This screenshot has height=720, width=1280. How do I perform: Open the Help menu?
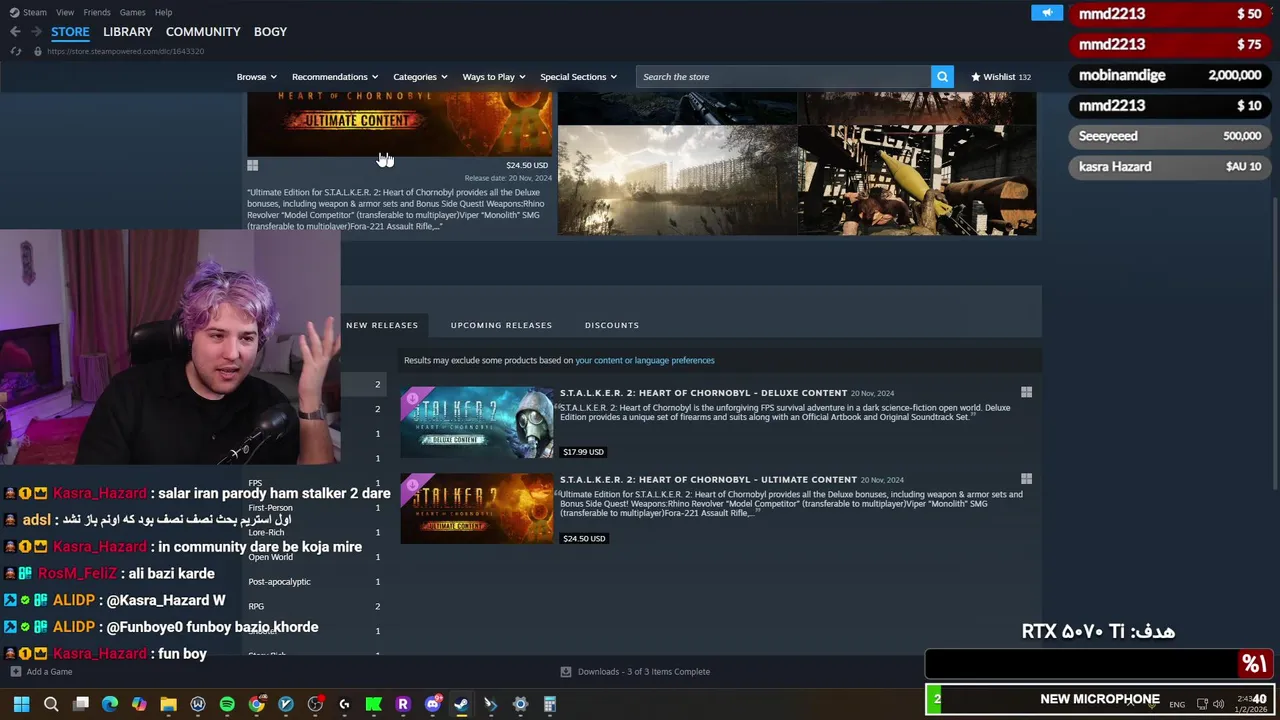pyautogui.click(x=164, y=12)
